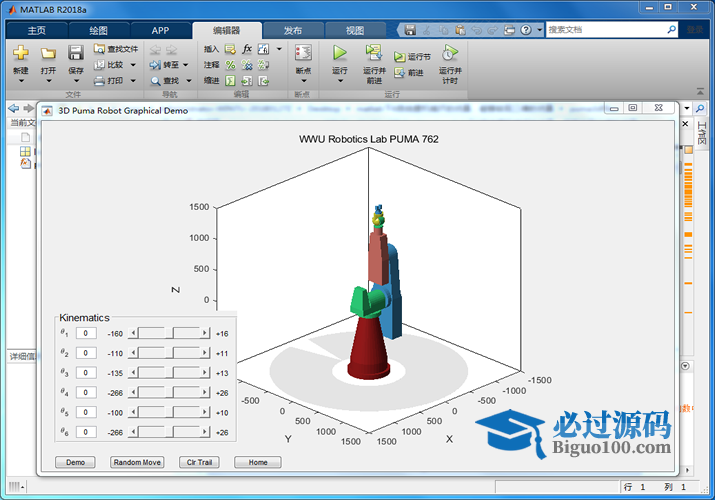
Task: Open the 打印 dropdown arrow
Action: coord(133,81)
